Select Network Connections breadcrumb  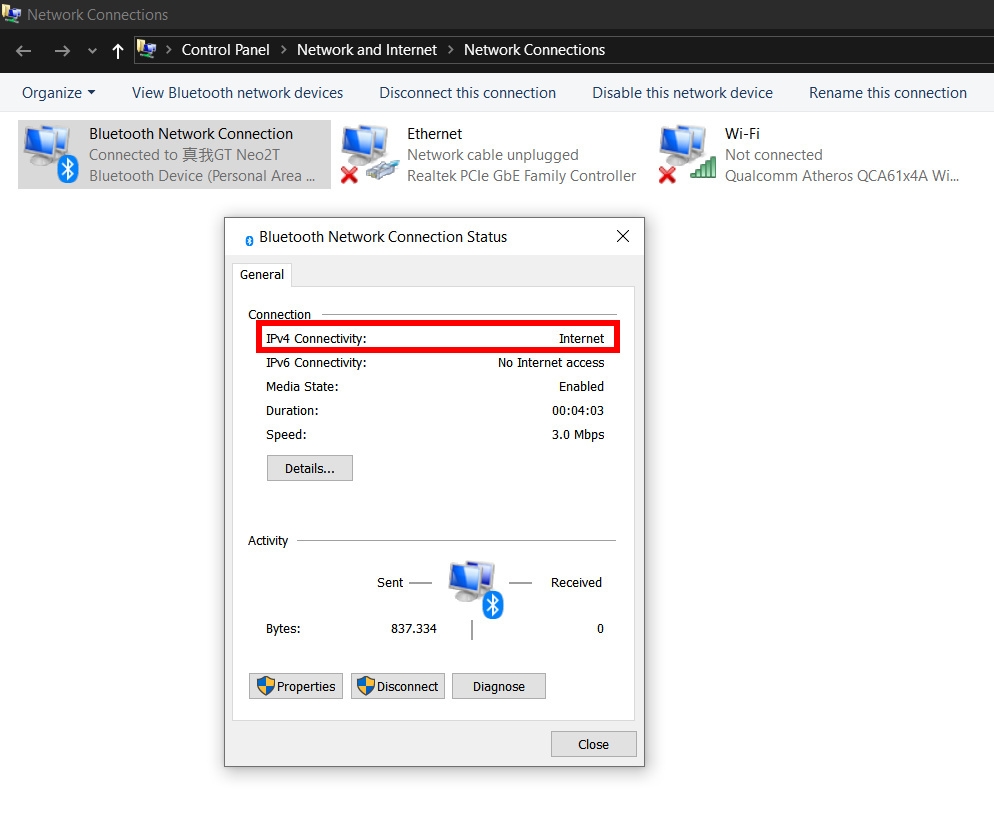pyautogui.click(x=534, y=49)
